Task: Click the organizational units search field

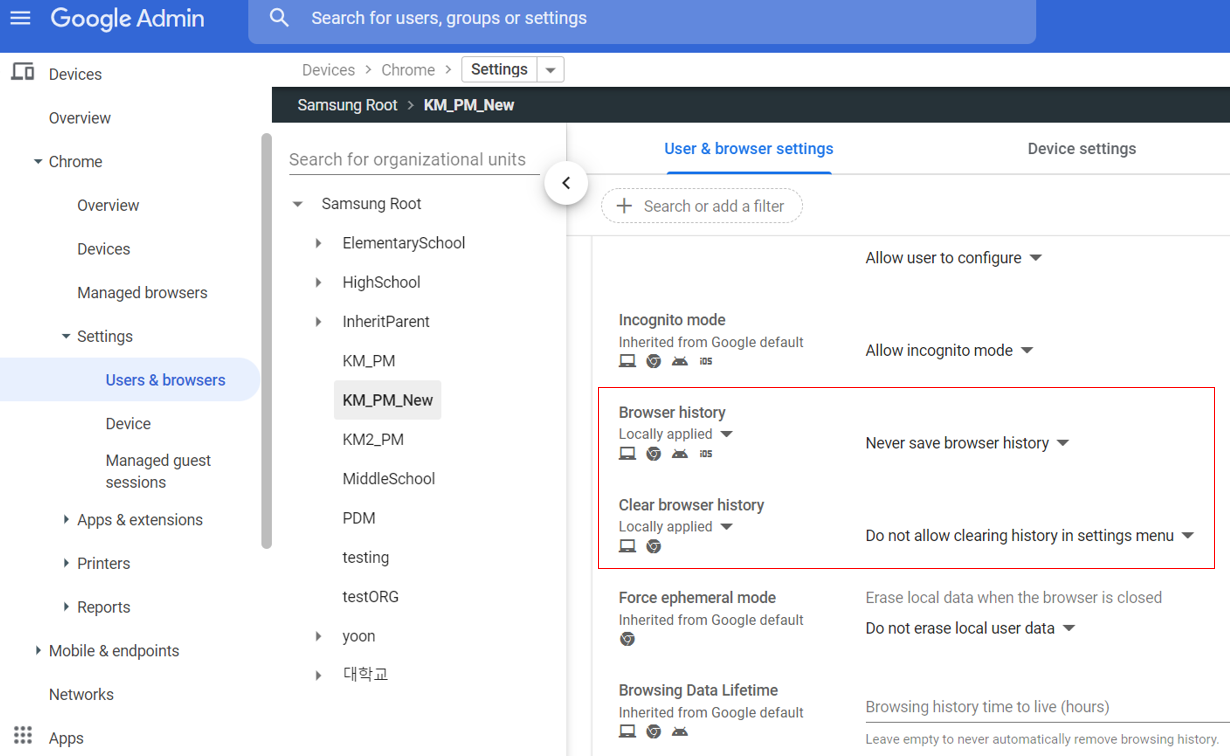Action: click(x=408, y=160)
